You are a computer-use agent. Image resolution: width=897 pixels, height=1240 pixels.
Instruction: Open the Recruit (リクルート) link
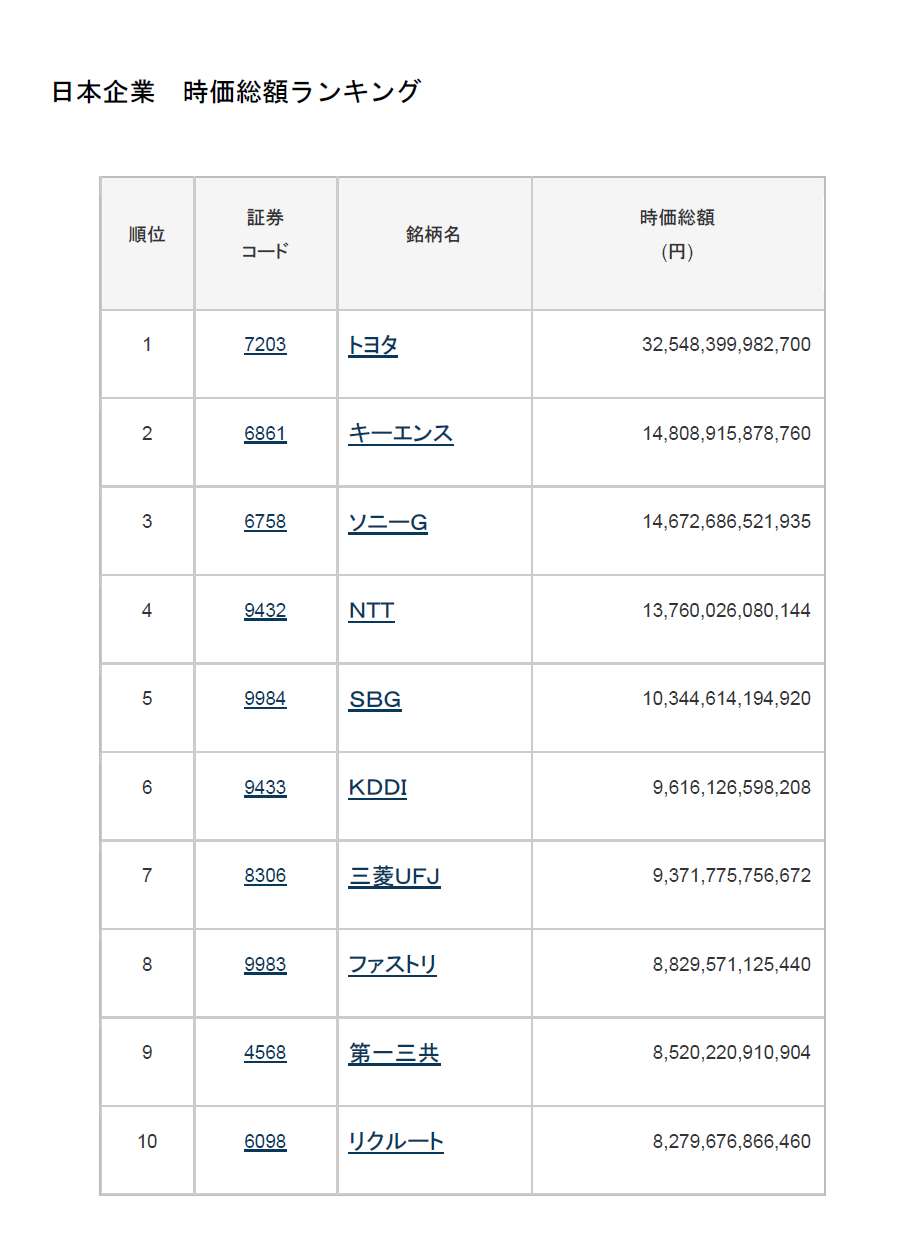(396, 1142)
